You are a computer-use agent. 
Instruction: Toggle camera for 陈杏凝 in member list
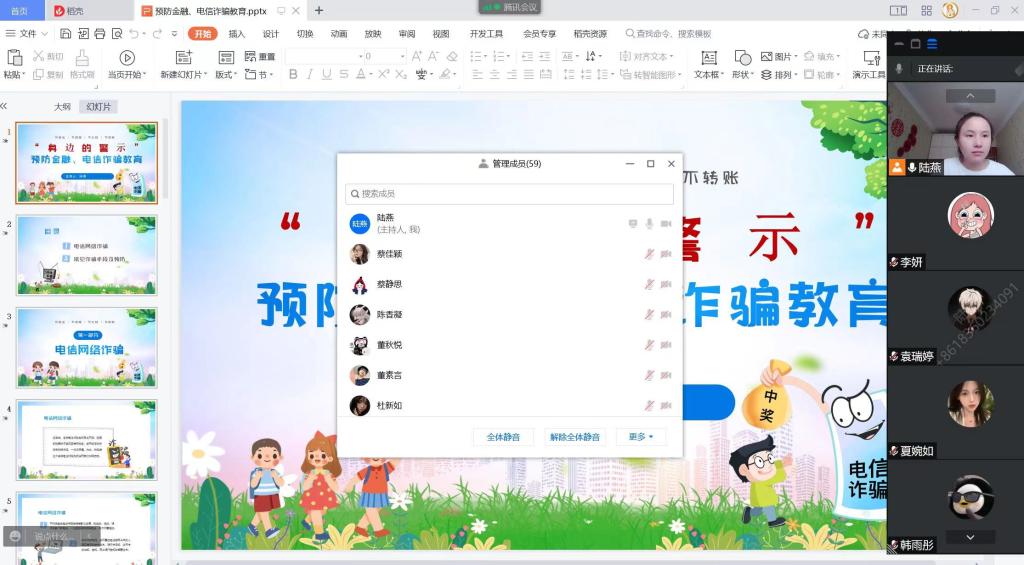point(665,315)
